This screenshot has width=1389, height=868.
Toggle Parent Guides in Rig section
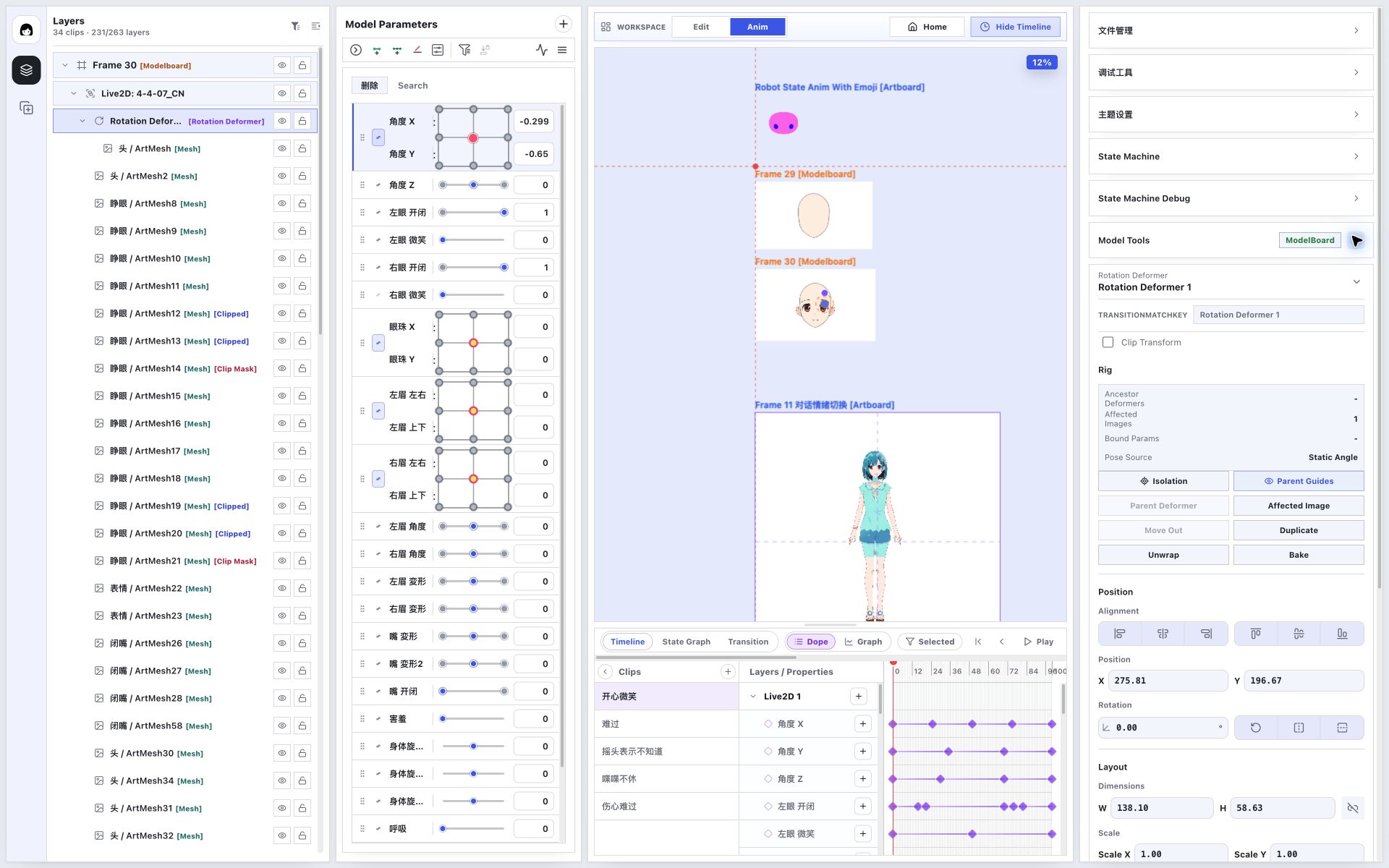pos(1299,481)
